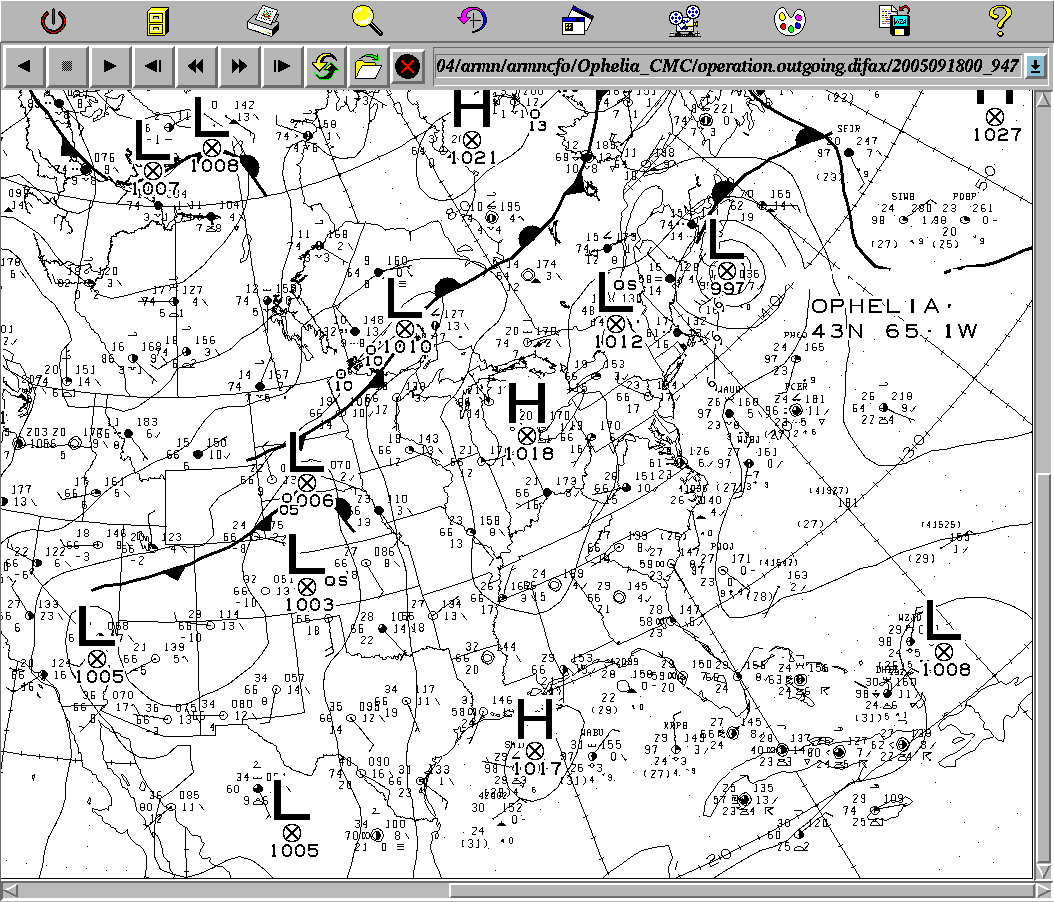Open help with the question mark icon
This screenshot has width=1054, height=902.
[x=999, y=19]
